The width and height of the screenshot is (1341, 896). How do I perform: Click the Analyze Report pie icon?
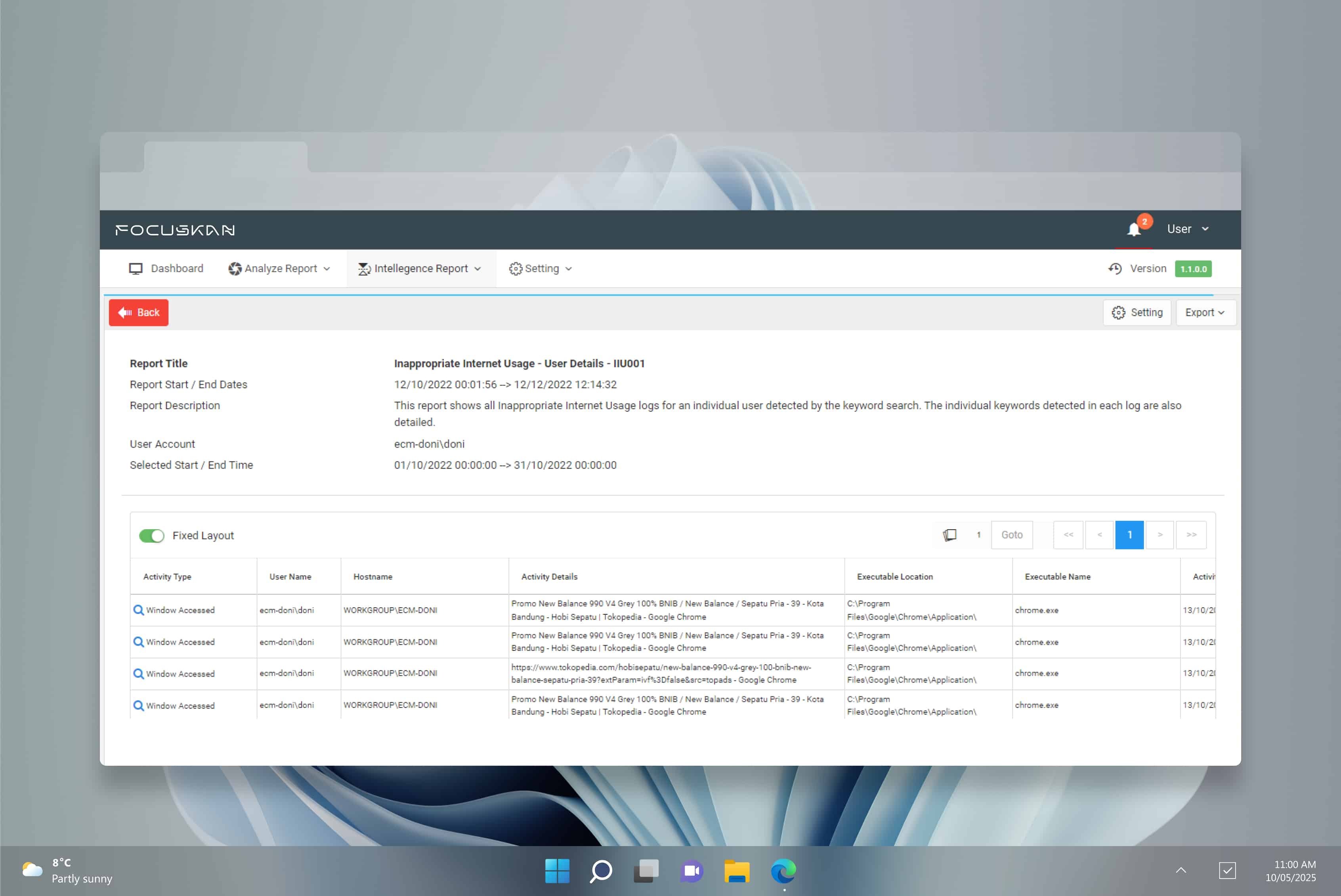click(x=234, y=269)
